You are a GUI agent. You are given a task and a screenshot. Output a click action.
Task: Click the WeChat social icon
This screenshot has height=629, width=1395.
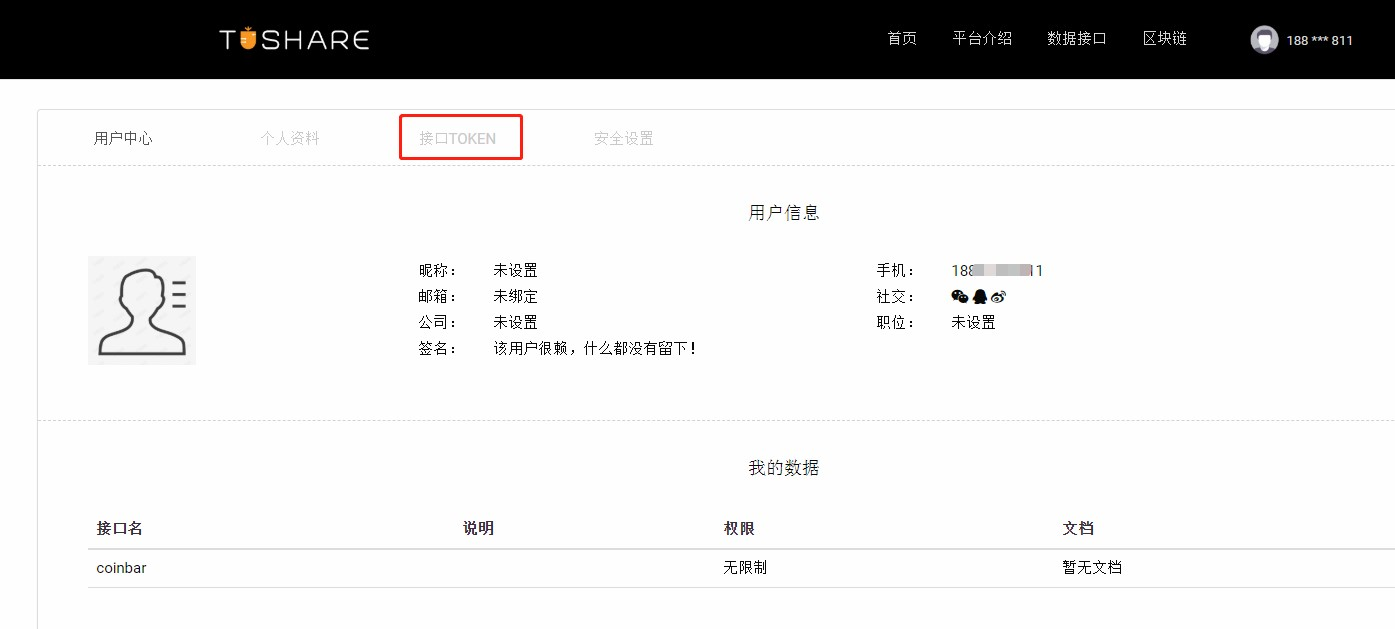(x=959, y=296)
